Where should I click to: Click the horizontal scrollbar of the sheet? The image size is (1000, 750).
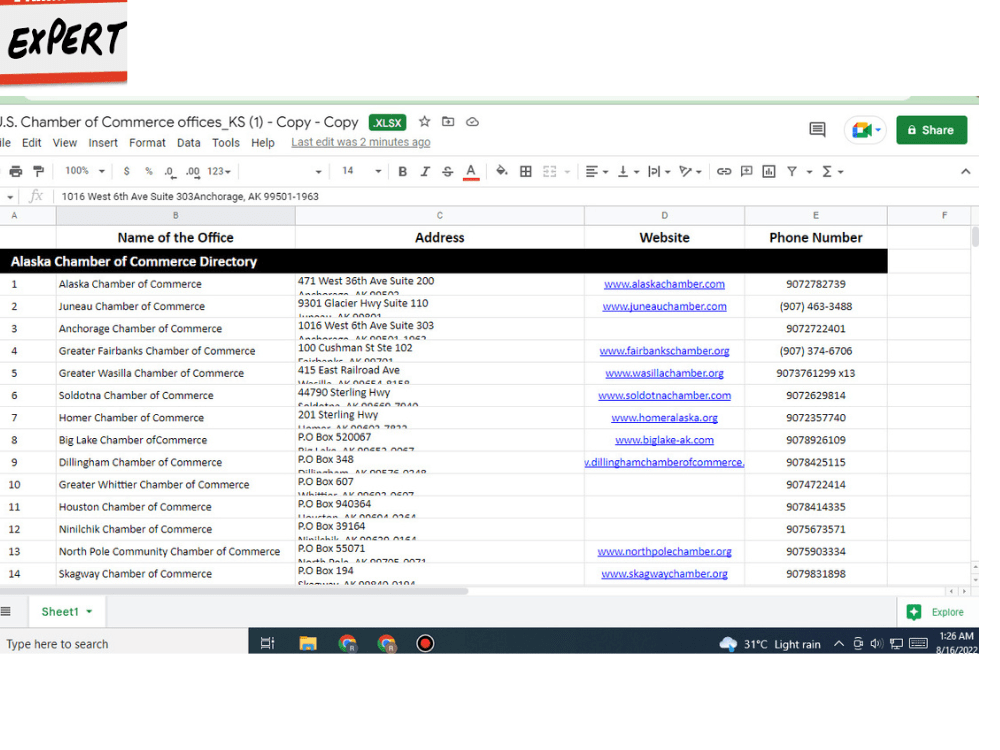pyautogui.click(x=234, y=591)
